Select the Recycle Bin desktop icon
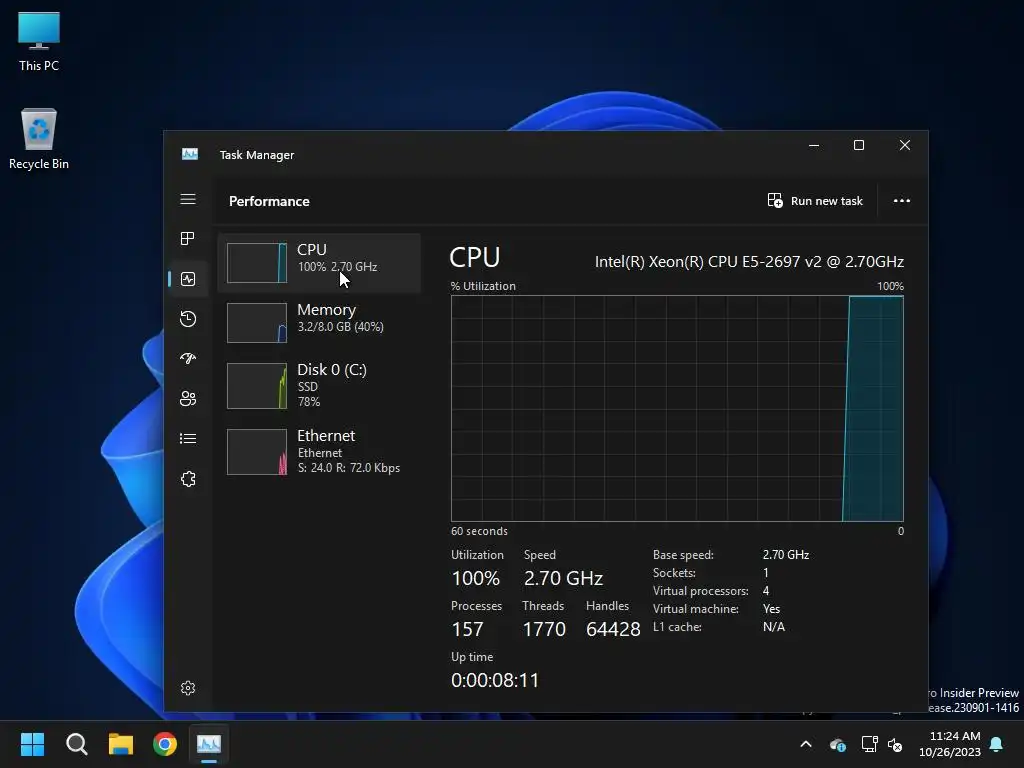Image resolution: width=1024 pixels, height=768 pixels. [x=39, y=139]
